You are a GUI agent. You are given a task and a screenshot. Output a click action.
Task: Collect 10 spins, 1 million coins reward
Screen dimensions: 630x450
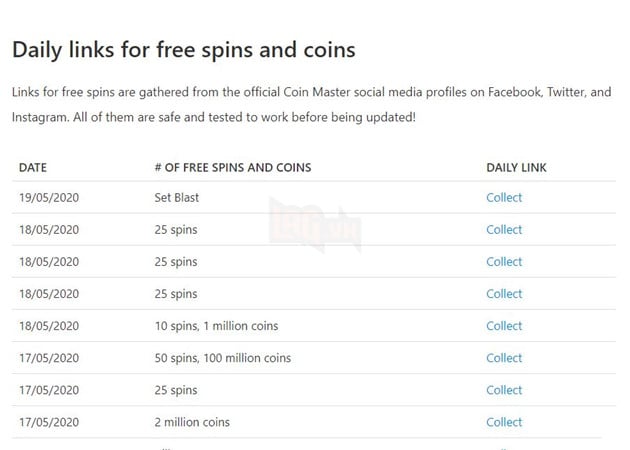(504, 326)
